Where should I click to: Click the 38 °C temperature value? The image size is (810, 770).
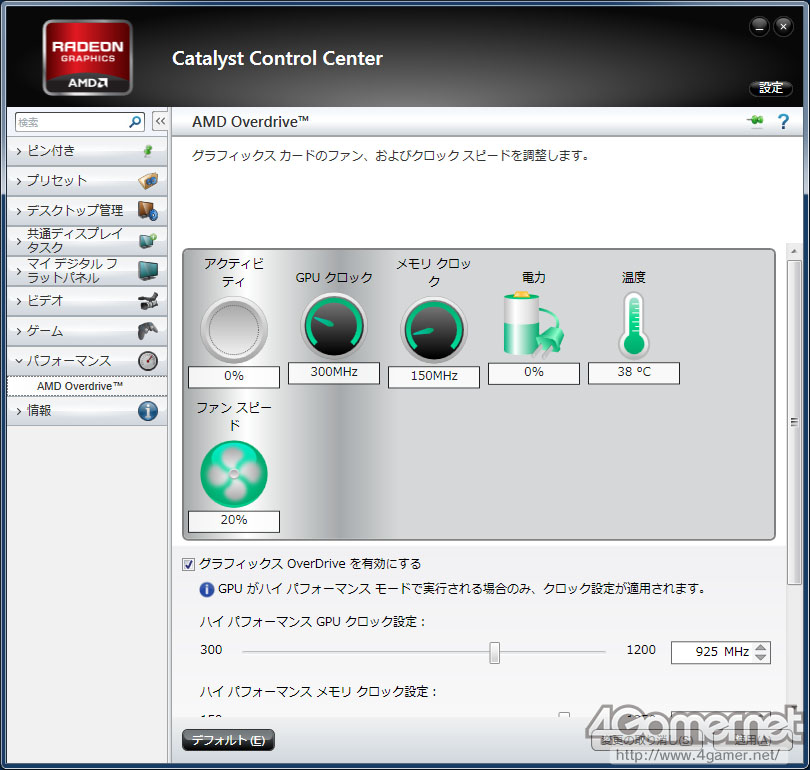[x=634, y=372]
